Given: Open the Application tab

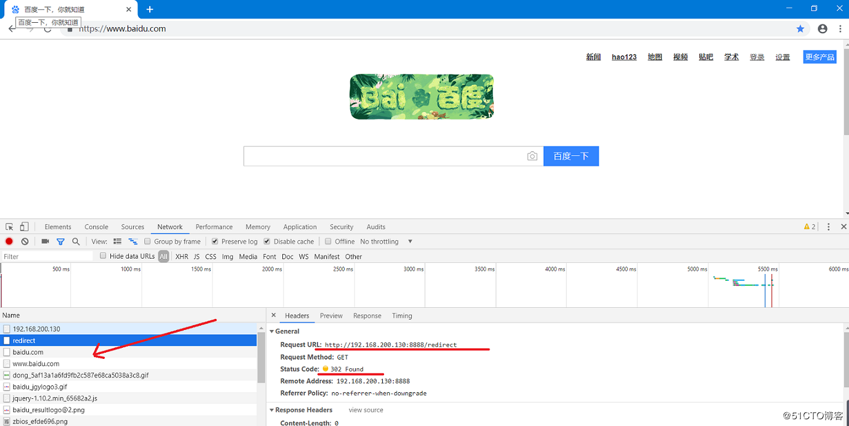Looking at the screenshot, I should click(300, 227).
